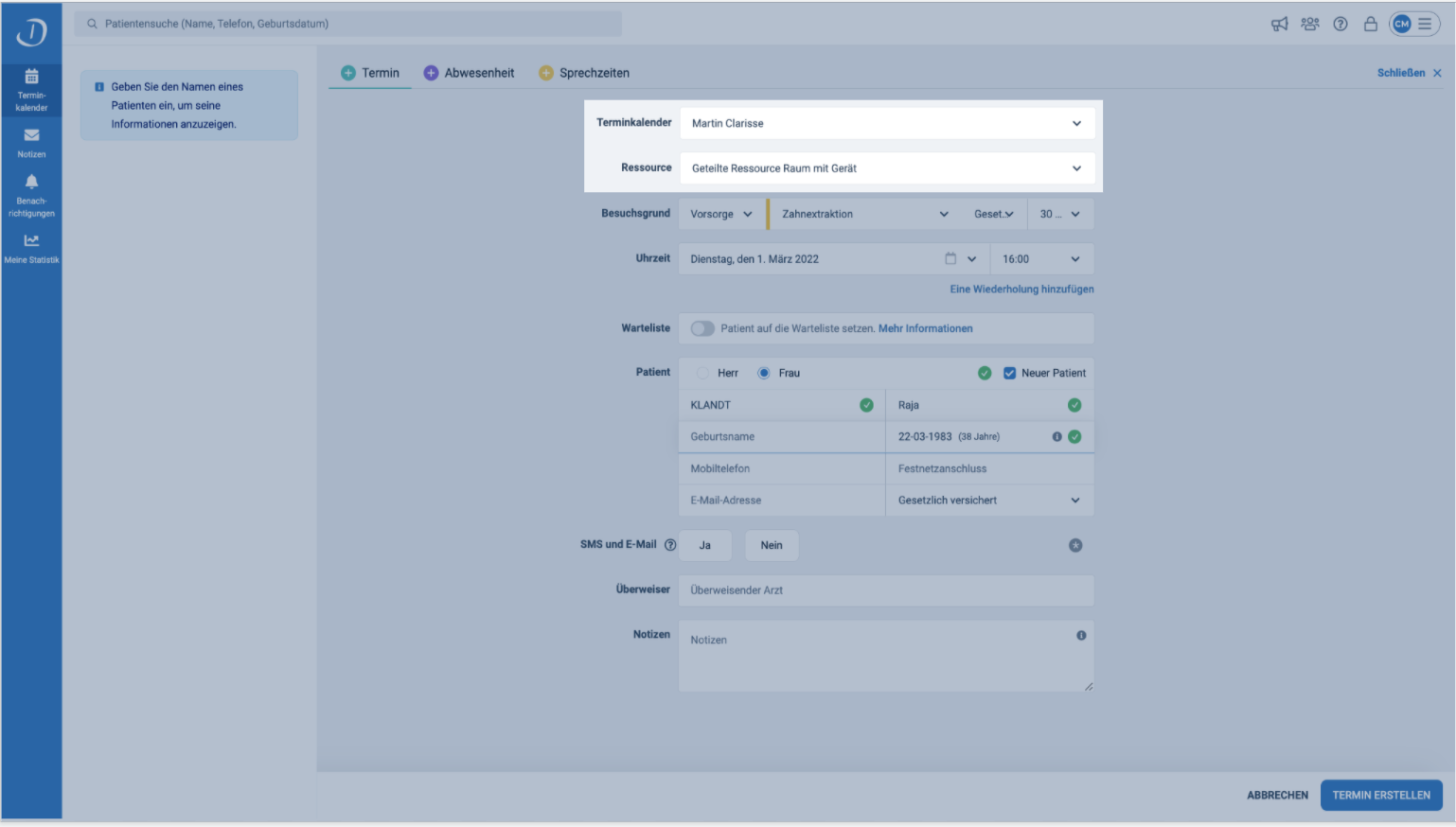The image size is (1456, 827).
Task: Click the Festnetzanschluss field
Action: point(989,468)
